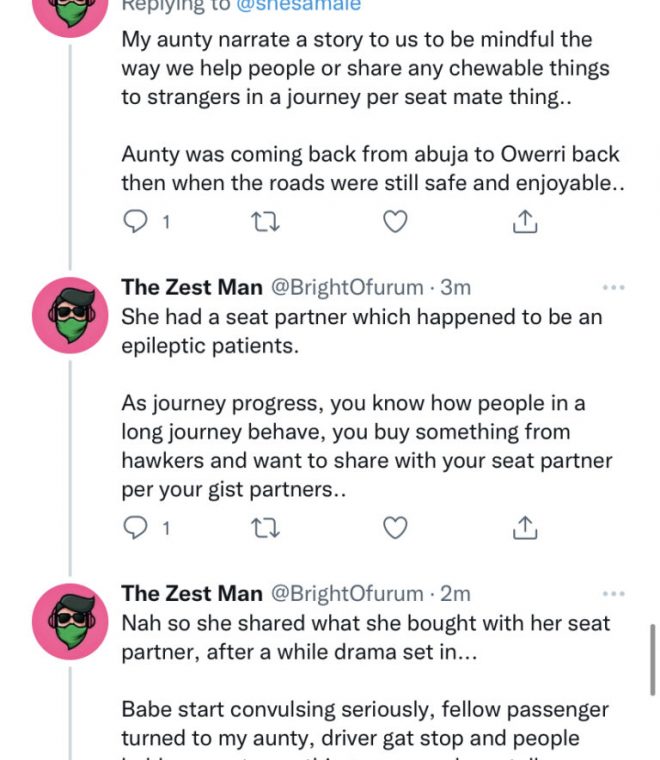The width and height of the screenshot is (660, 760).
Task: Open The Zest Man name on 2m tweet
Action: [x=192, y=594]
